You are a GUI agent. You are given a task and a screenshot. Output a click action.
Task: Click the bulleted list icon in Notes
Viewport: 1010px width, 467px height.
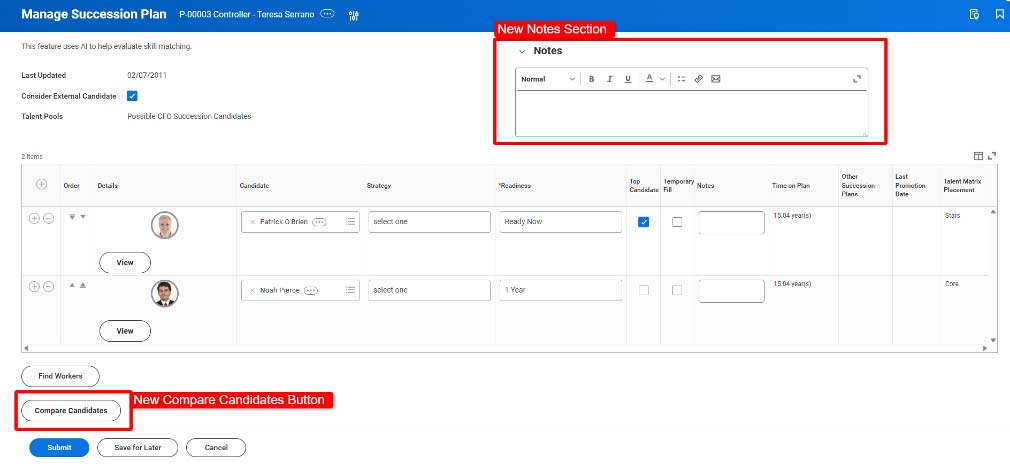[681, 79]
